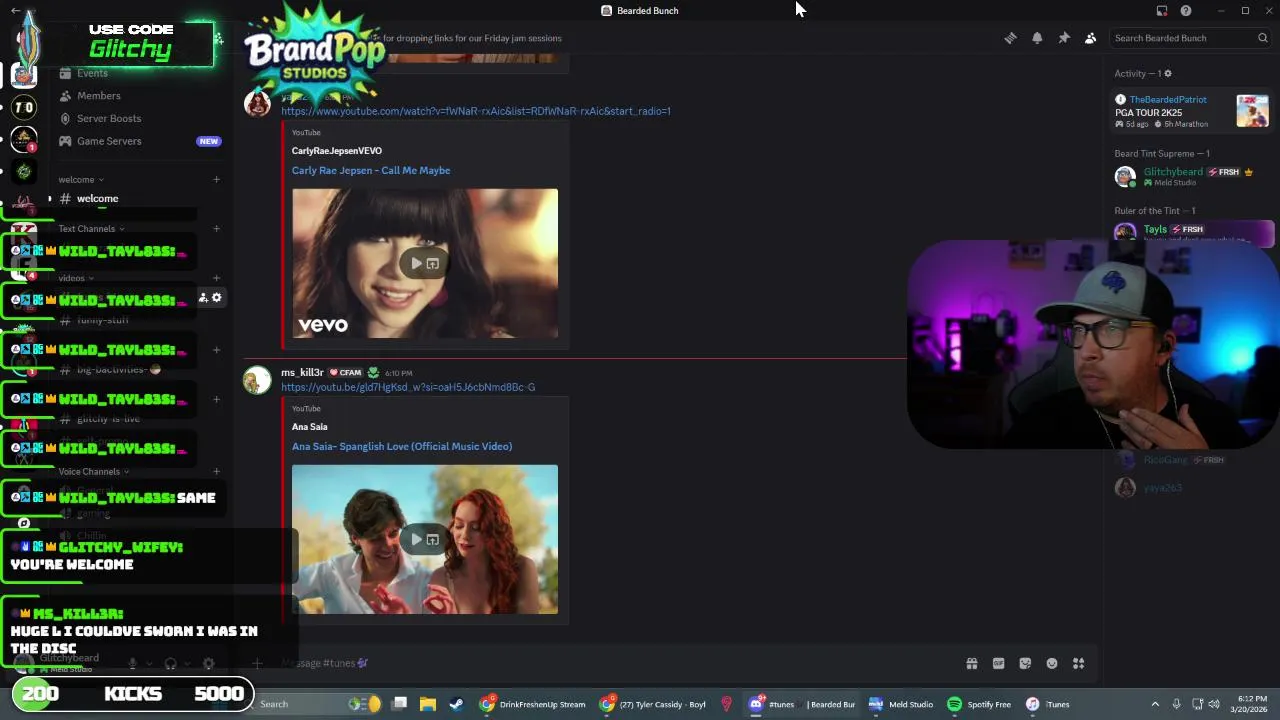Open ms_kill3r's youtu.be link
Screen dimensions: 1280x720
coord(408,387)
